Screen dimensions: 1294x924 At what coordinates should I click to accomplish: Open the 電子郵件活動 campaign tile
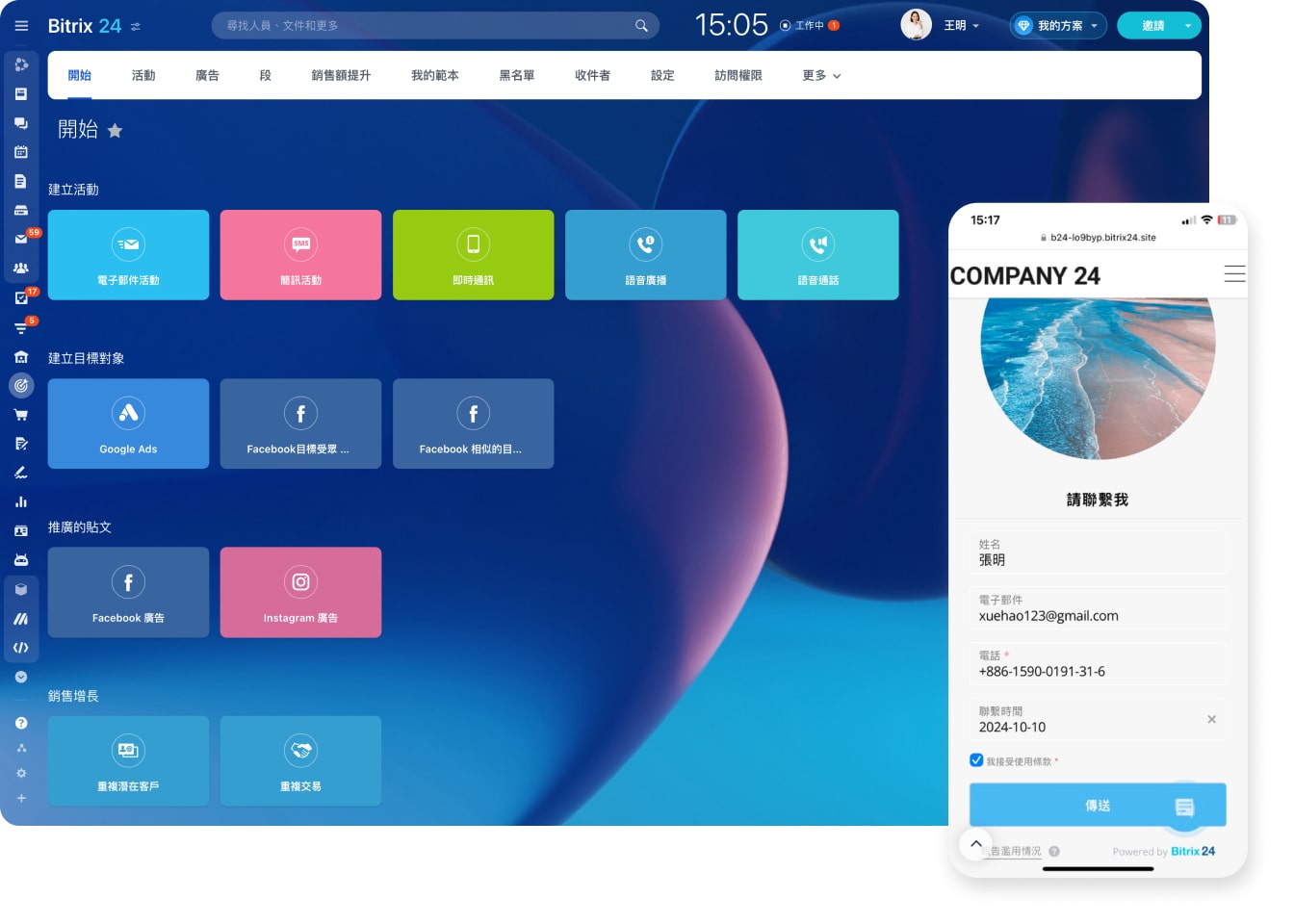click(128, 254)
